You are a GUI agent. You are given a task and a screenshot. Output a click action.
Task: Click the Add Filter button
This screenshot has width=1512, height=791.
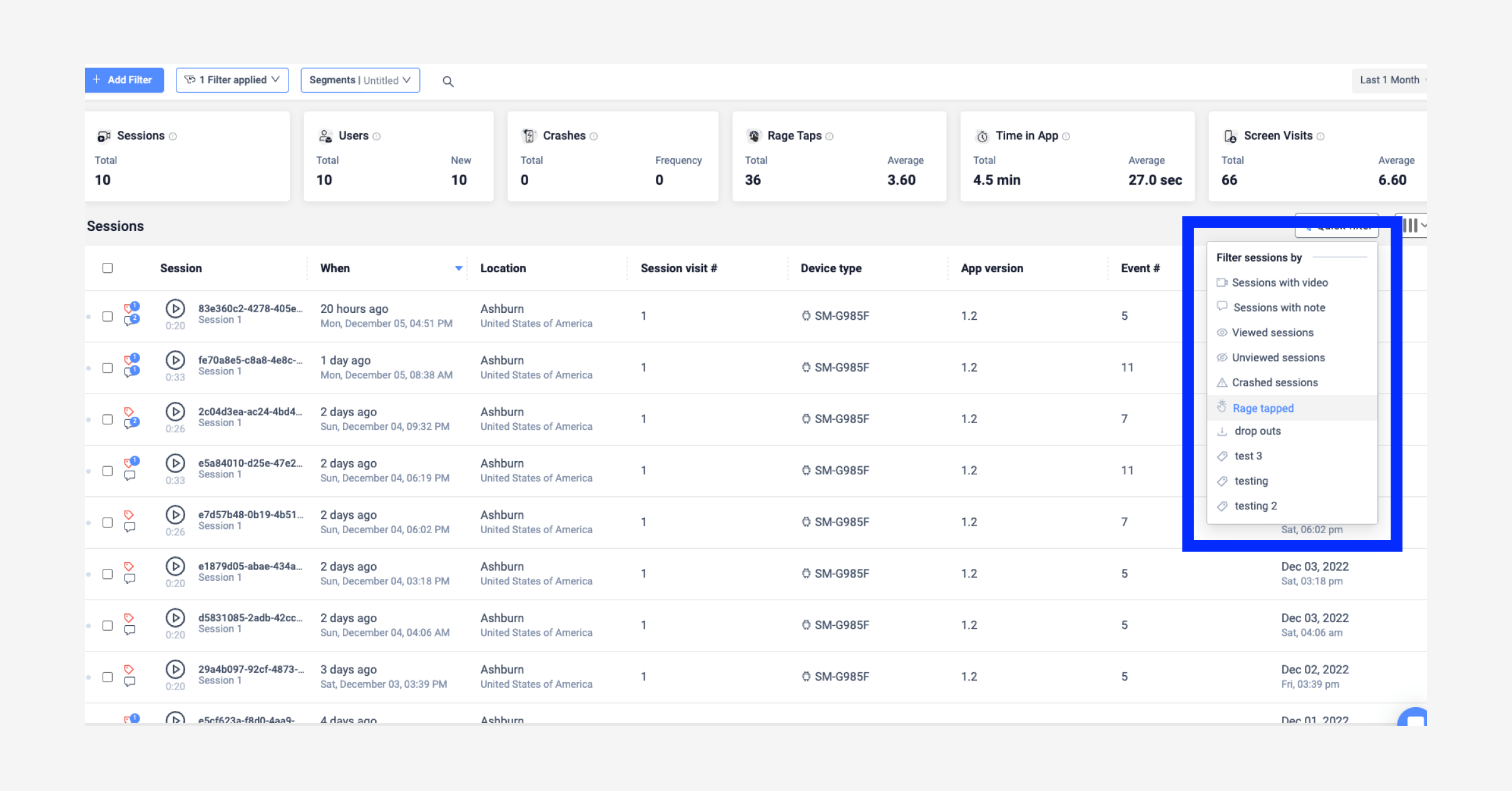pos(124,79)
